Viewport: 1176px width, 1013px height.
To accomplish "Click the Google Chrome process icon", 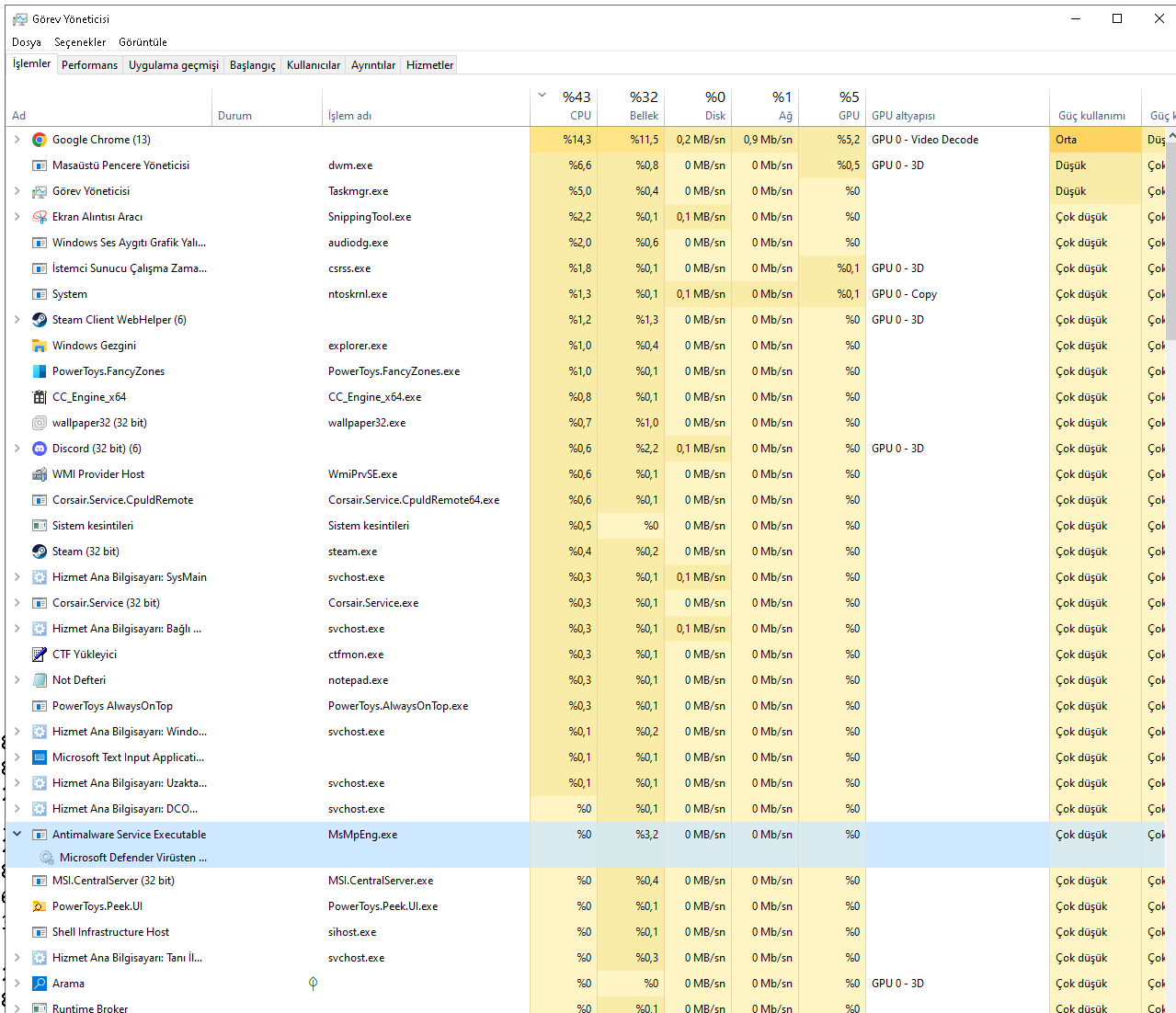I will pos(40,140).
